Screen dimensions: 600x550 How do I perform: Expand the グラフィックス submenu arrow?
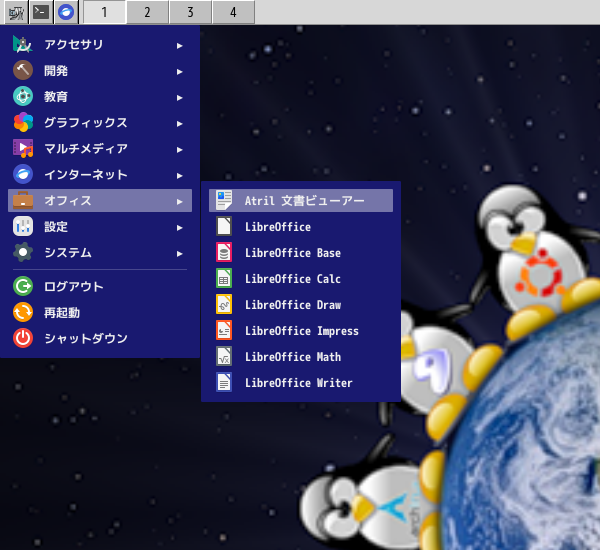[x=179, y=124]
